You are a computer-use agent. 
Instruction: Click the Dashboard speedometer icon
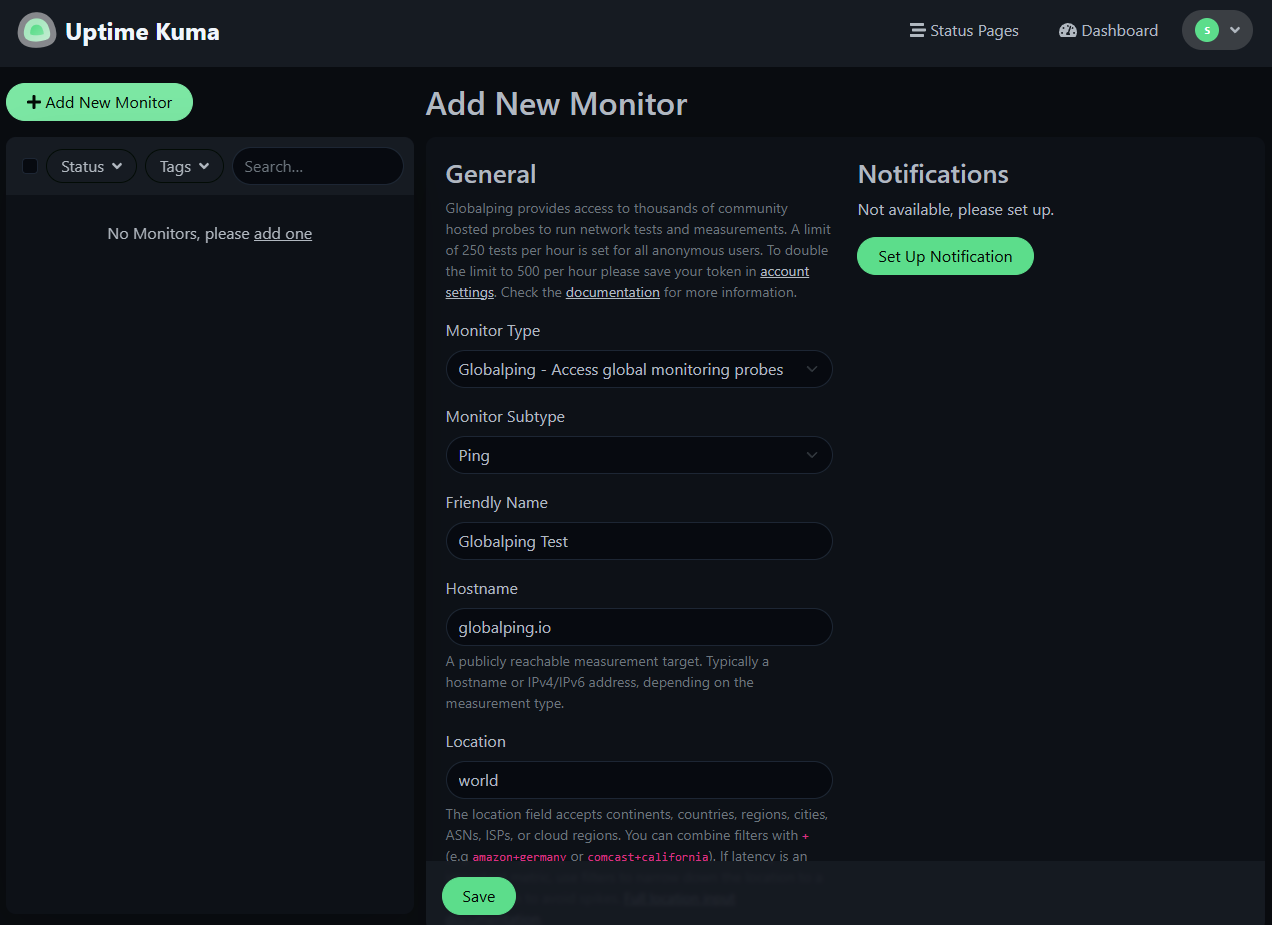[x=1068, y=30]
